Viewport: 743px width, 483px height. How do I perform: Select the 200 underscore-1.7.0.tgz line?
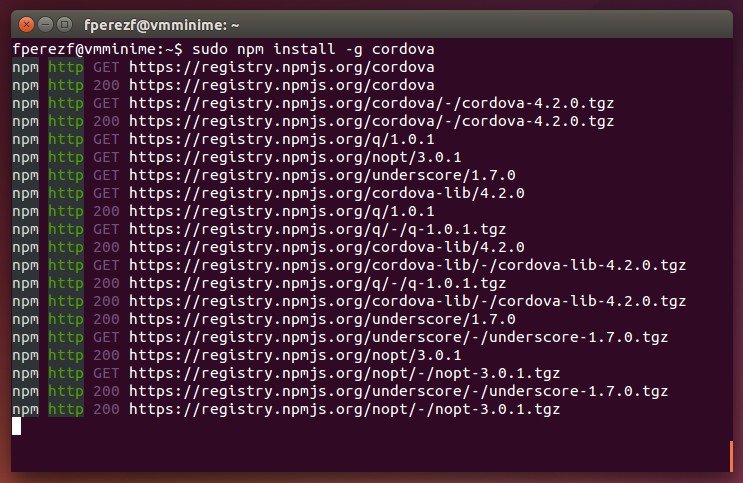340,392
